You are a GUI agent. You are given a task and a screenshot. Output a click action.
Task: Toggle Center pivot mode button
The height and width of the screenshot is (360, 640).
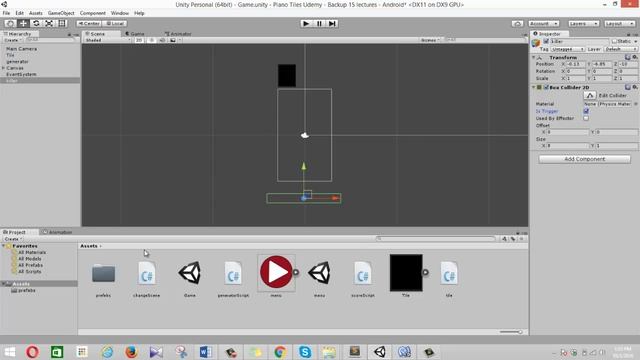(x=89, y=24)
